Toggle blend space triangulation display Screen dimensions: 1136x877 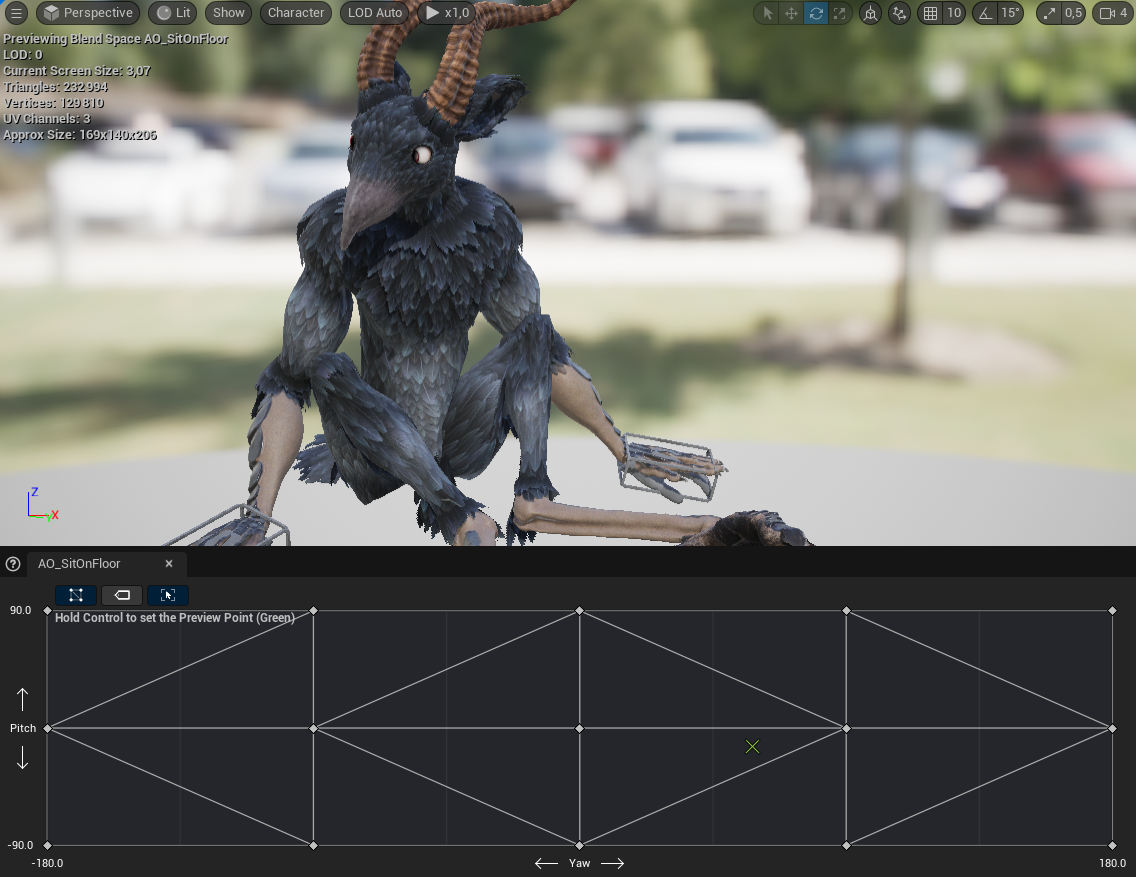click(76, 595)
